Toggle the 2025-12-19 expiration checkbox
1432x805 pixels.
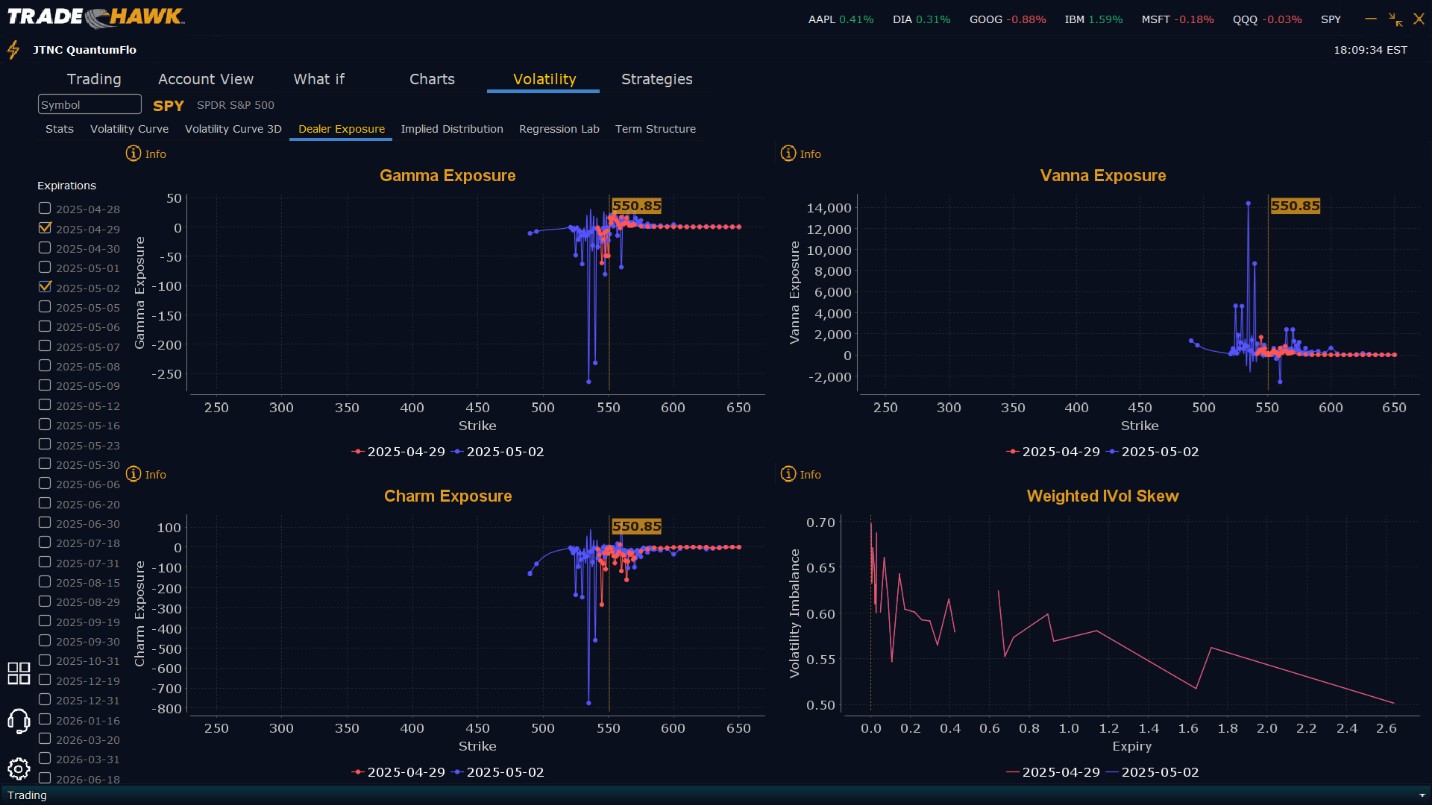(44, 680)
